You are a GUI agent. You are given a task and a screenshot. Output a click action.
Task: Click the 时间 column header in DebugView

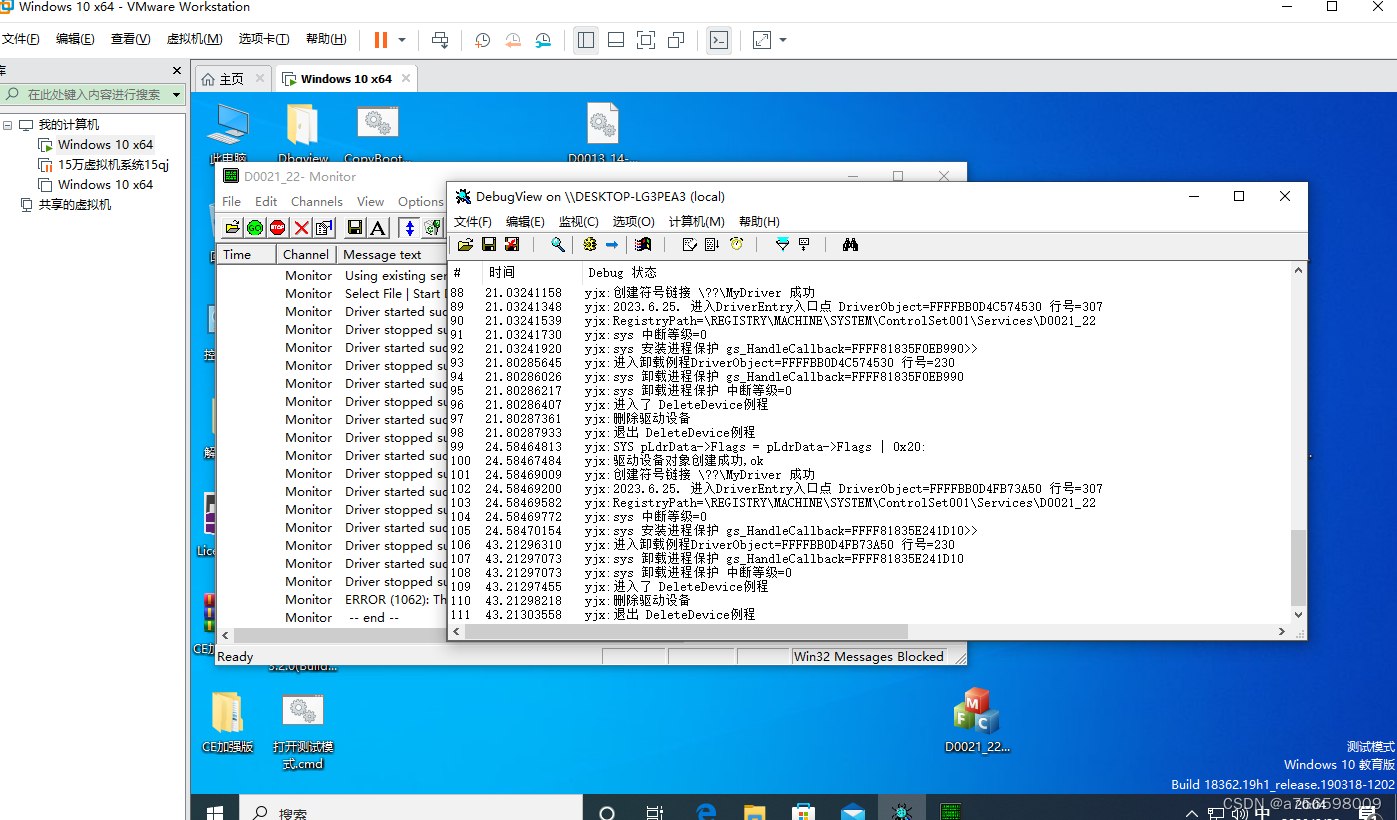coord(530,272)
